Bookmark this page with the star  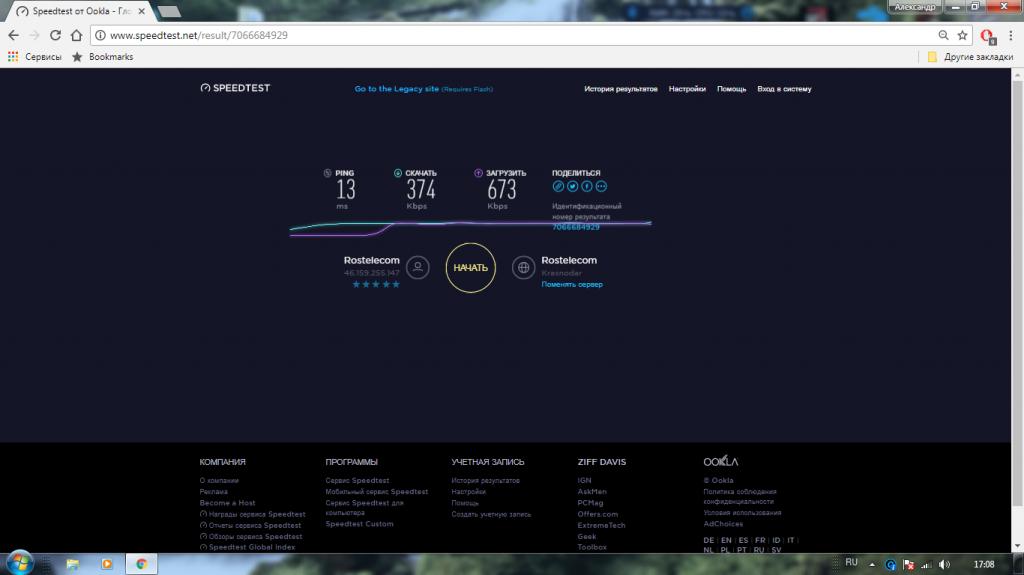(962, 35)
